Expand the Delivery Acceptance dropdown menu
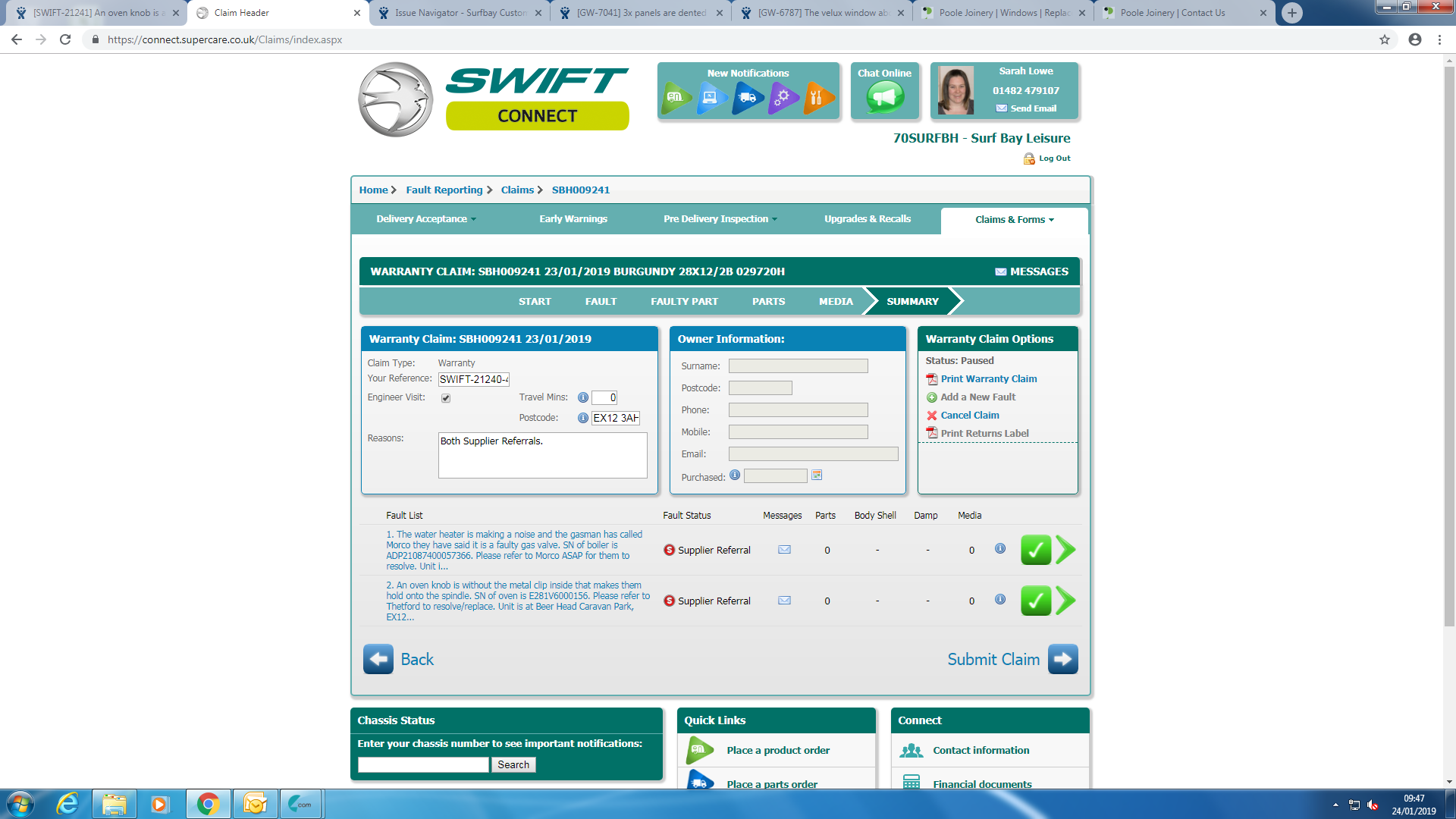Viewport: 1456px width, 819px height. [426, 219]
